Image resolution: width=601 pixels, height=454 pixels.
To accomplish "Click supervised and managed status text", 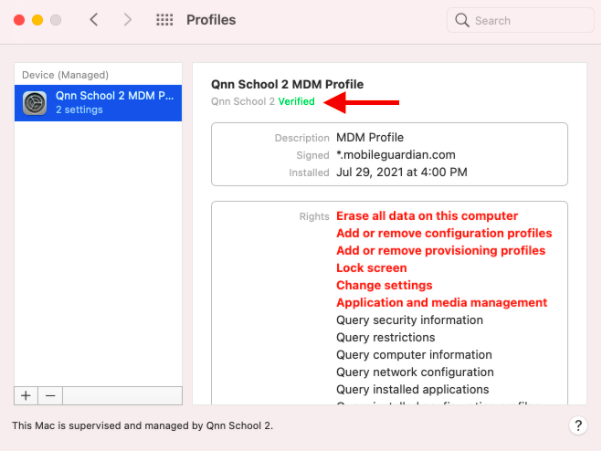I will pyautogui.click(x=142, y=425).
